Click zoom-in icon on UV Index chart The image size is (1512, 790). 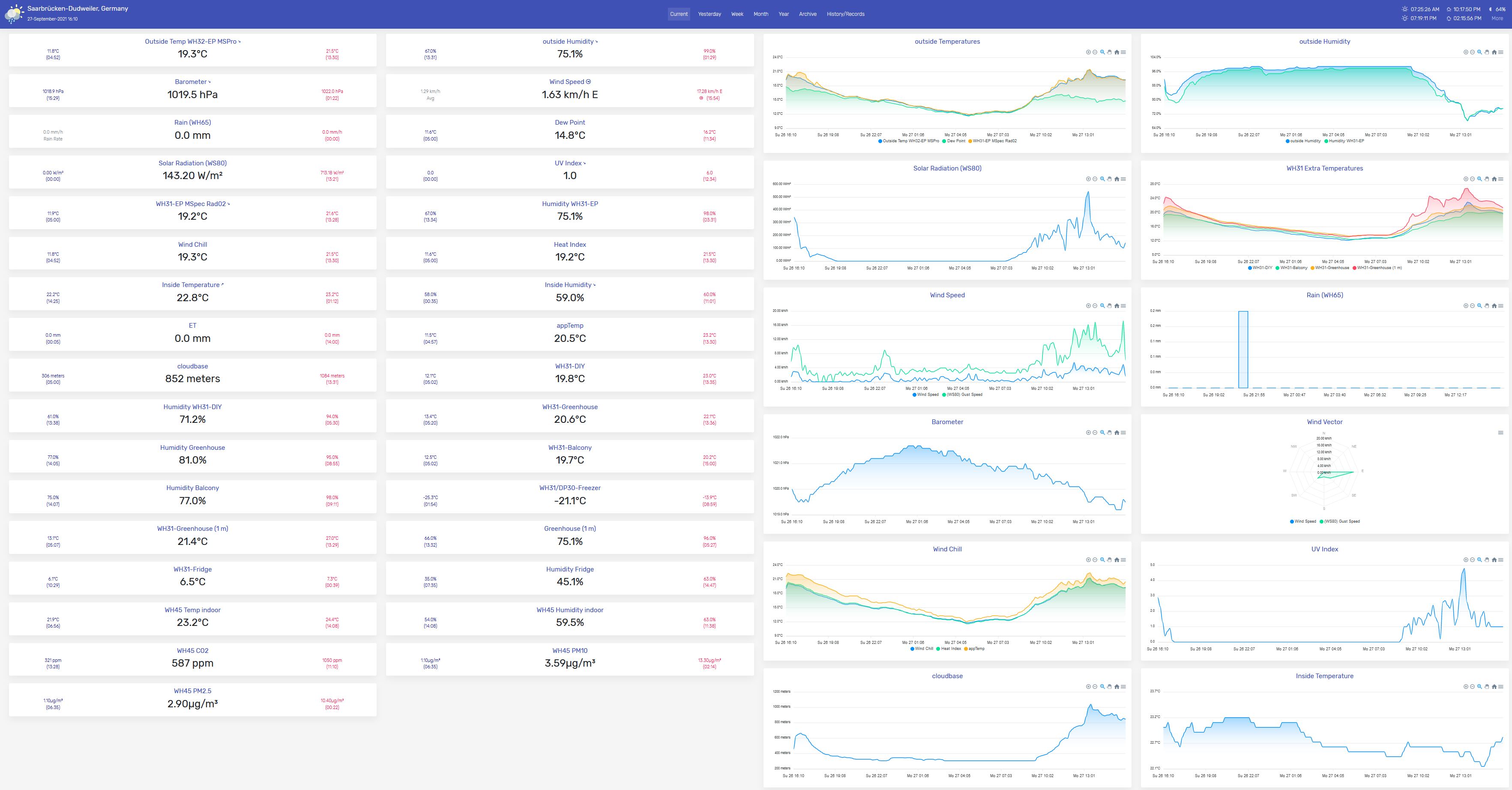1466,560
